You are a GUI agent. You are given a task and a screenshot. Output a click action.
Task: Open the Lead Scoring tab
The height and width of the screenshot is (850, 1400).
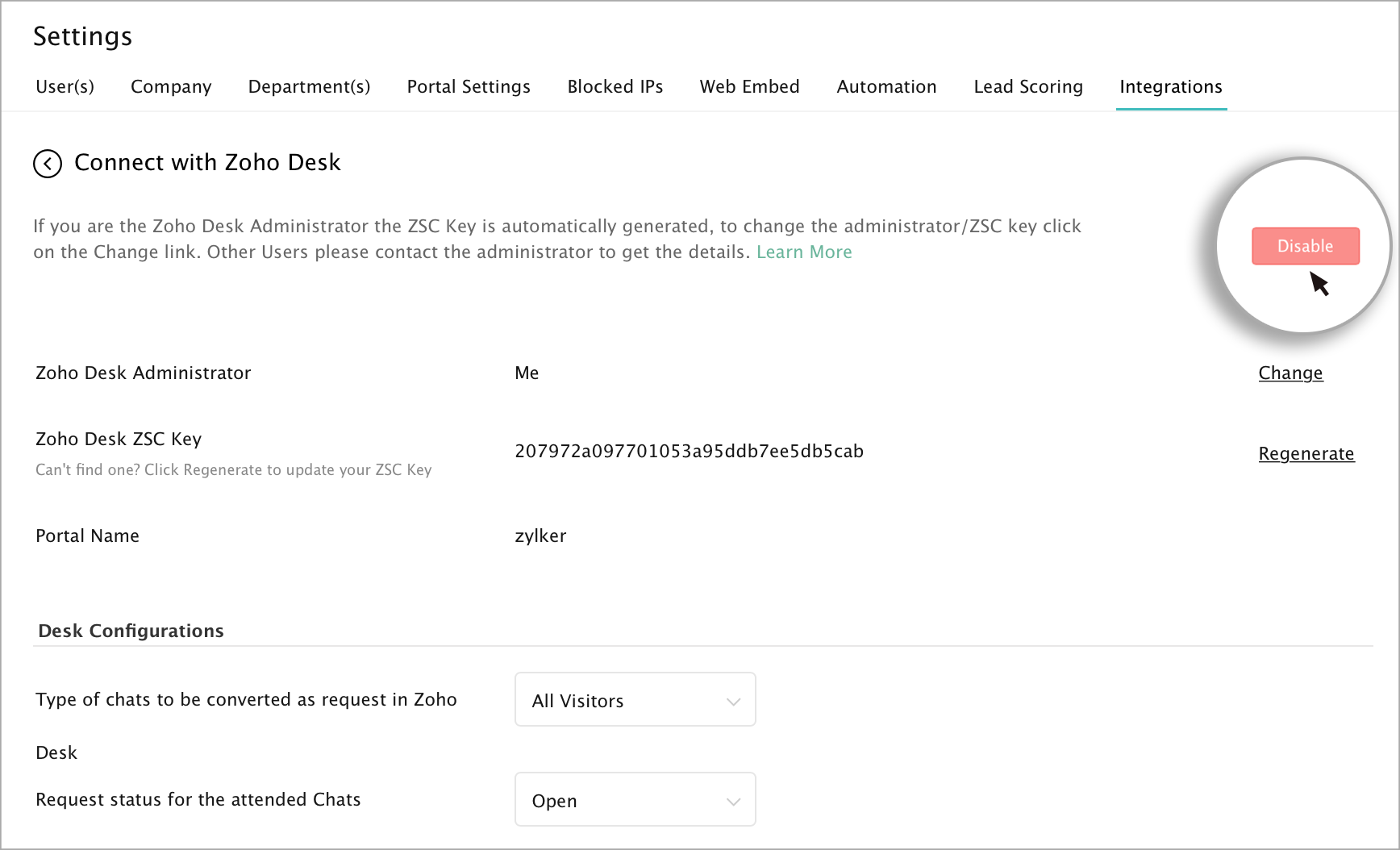[x=1028, y=87]
